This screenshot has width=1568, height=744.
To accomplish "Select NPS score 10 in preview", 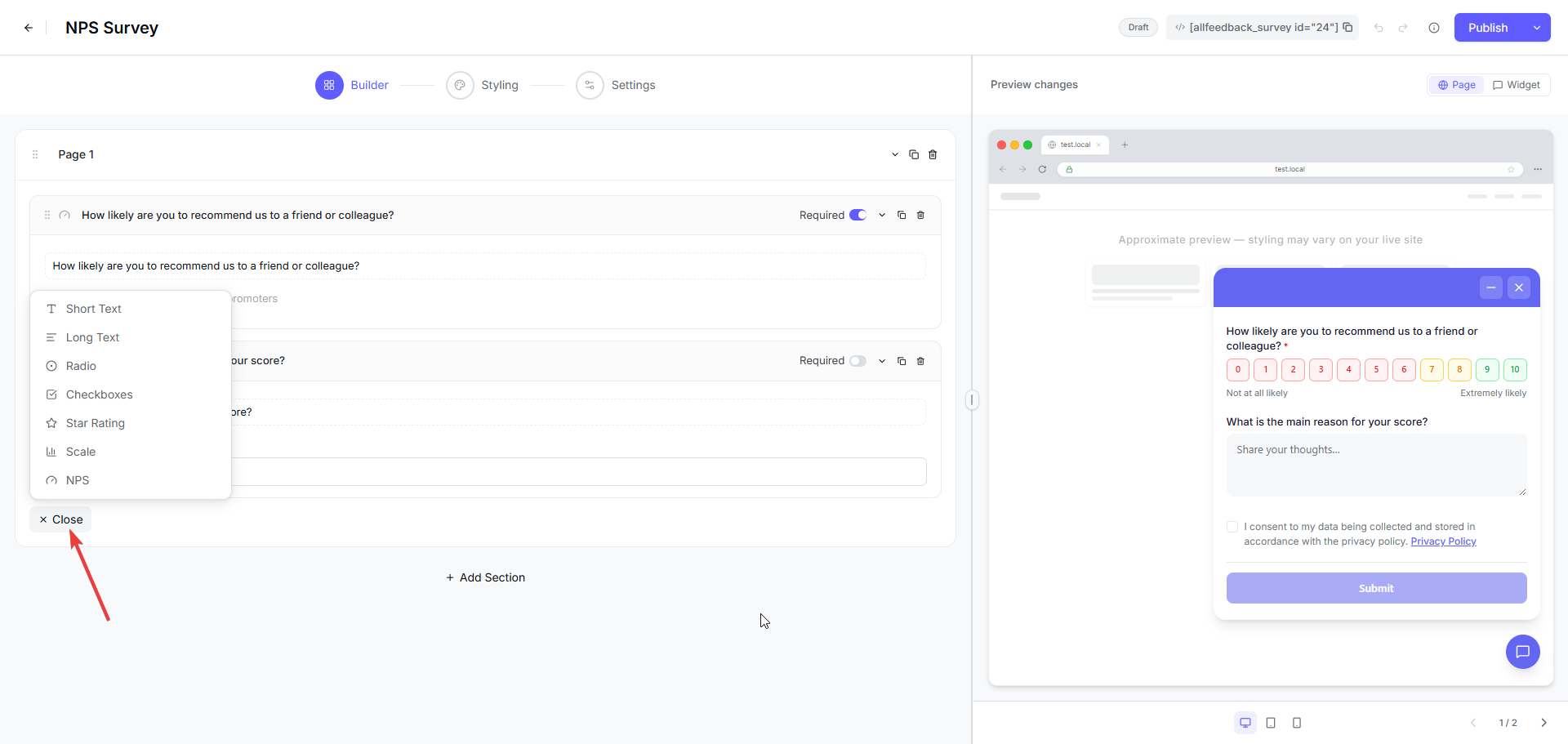I will [x=1515, y=370].
